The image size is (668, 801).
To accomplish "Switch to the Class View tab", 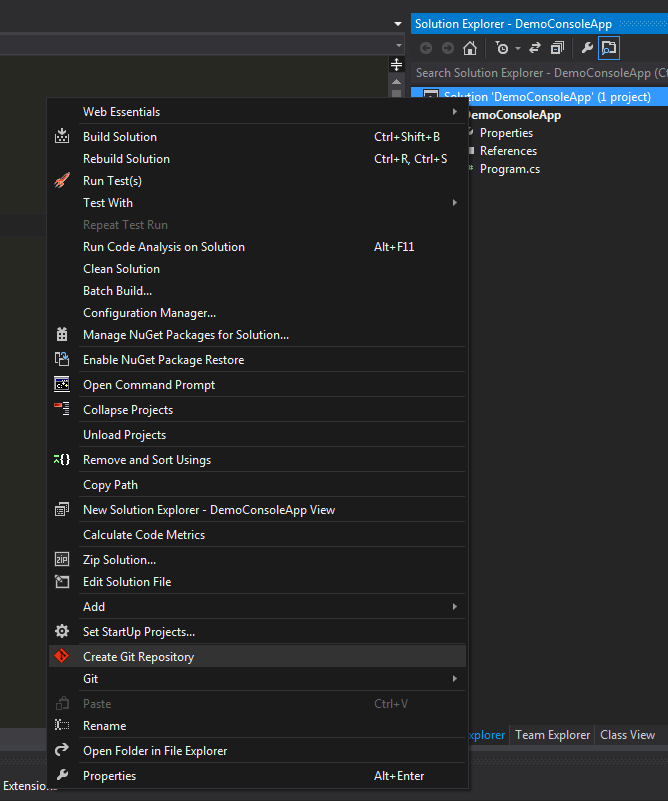I will pyautogui.click(x=627, y=735).
